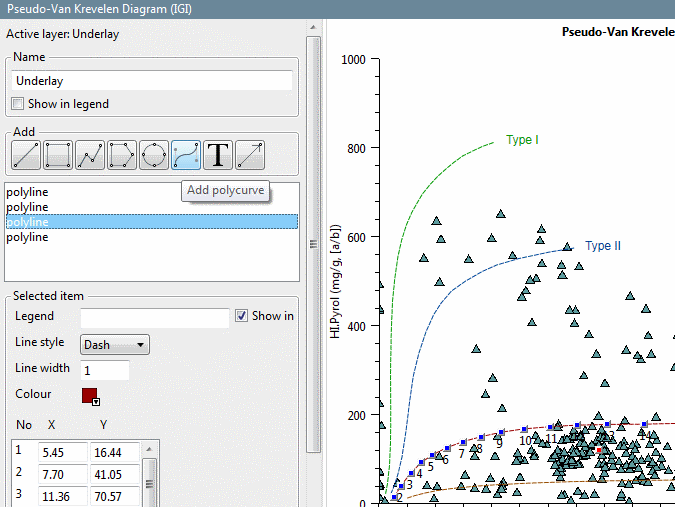The image size is (675, 507).
Task: Select the Add ellipse tool
Action: pyautogui.click(x=154, y=155)
